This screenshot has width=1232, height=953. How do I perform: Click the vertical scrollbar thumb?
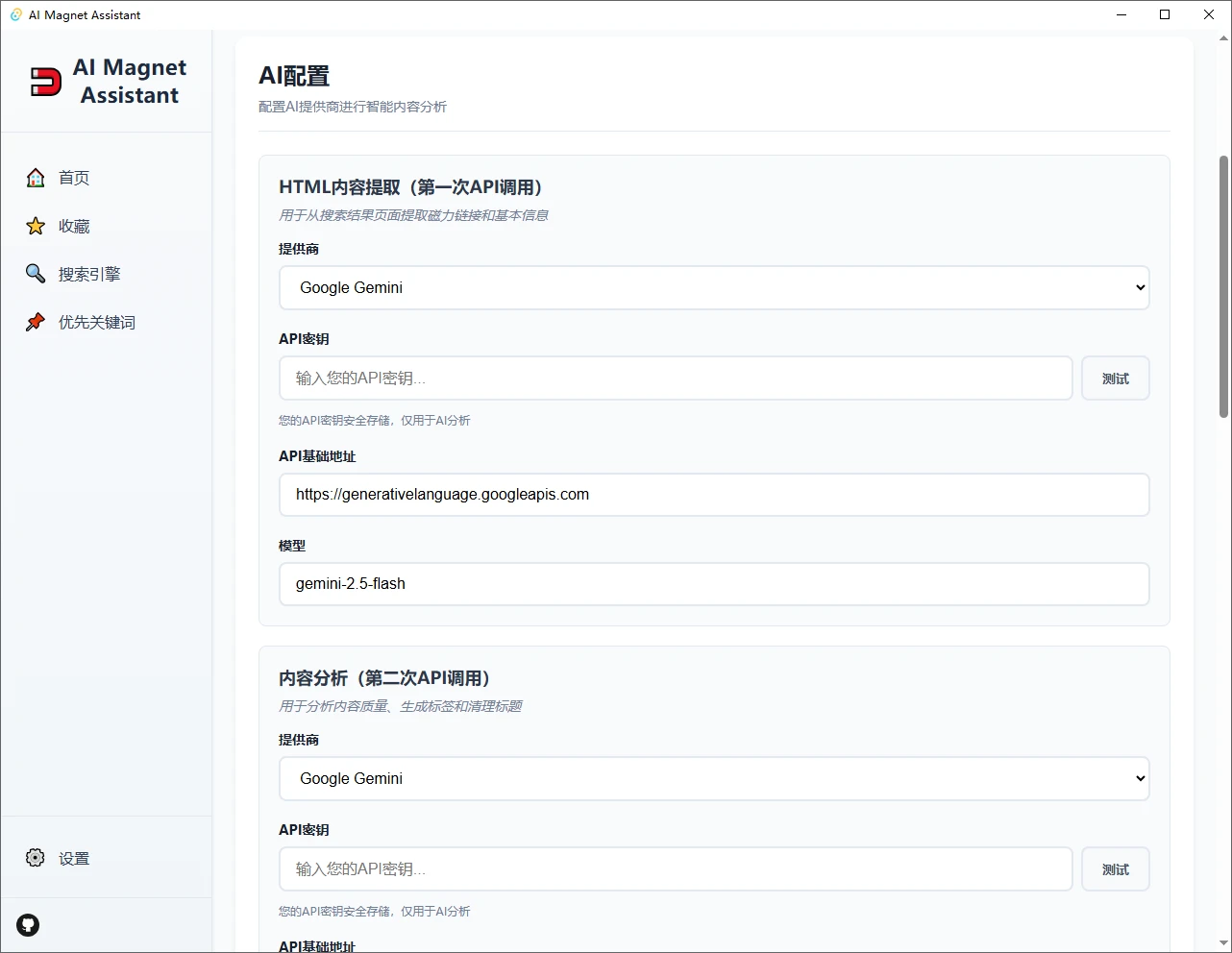pos(1223,286)
